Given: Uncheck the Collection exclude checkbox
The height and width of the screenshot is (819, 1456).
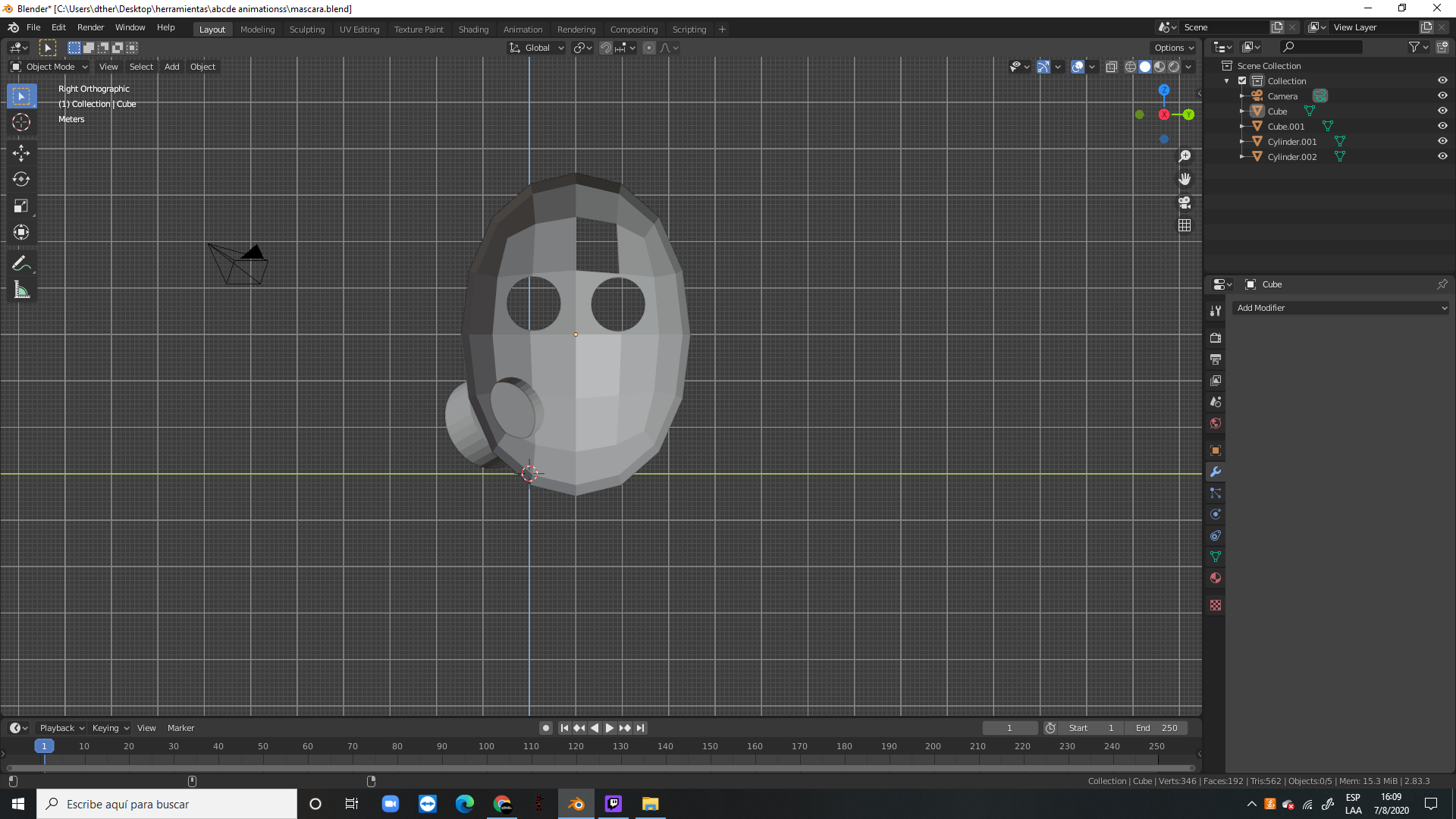Looking at the screenshot, I should 1242,80.
